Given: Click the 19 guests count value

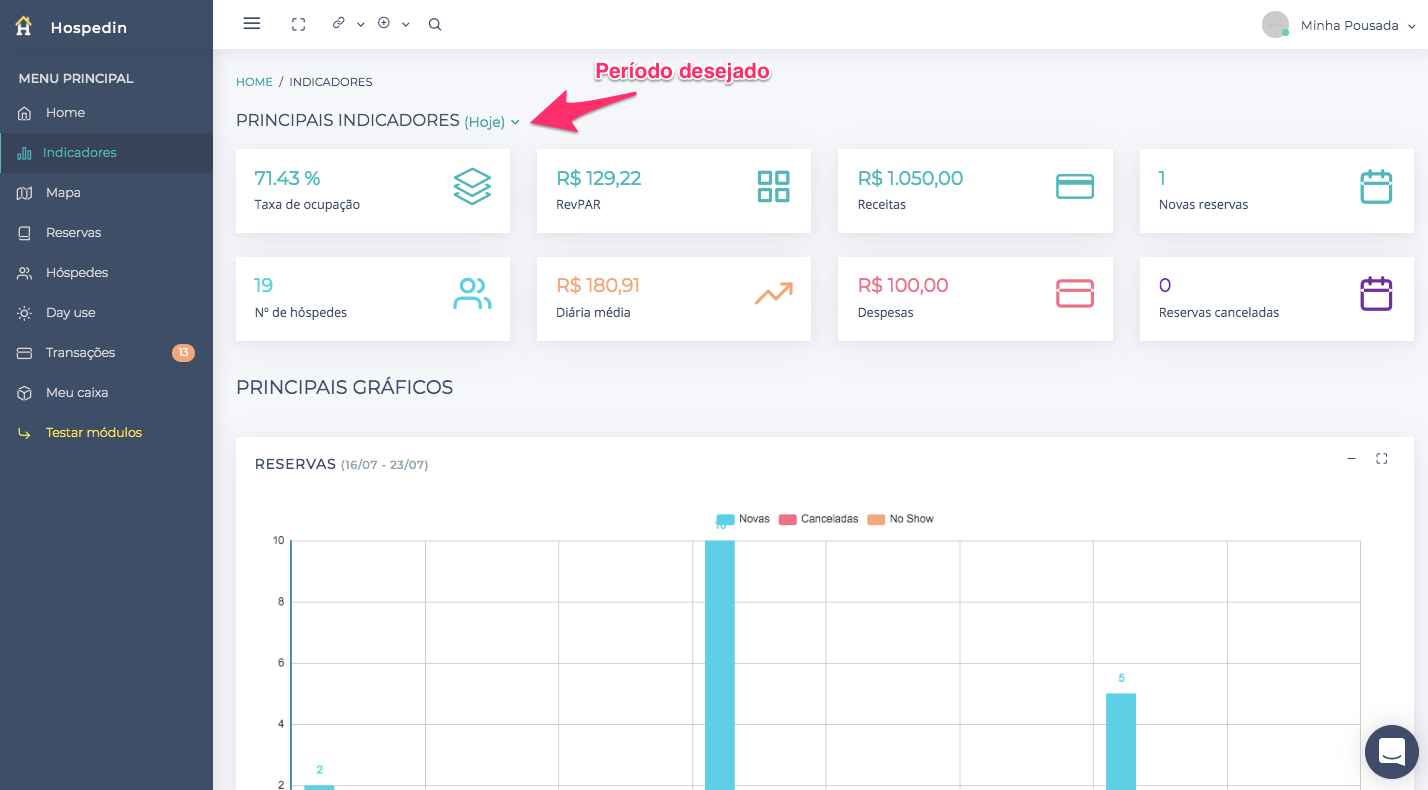Looking at the screenshot, I should click(264, 286).
